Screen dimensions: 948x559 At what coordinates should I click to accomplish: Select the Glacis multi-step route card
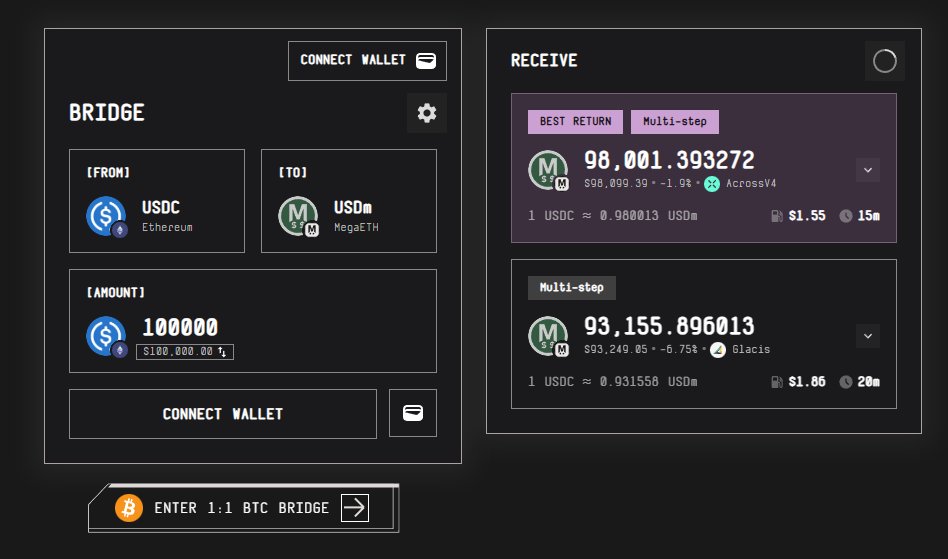pyautogui.click(x=704, y=334)
